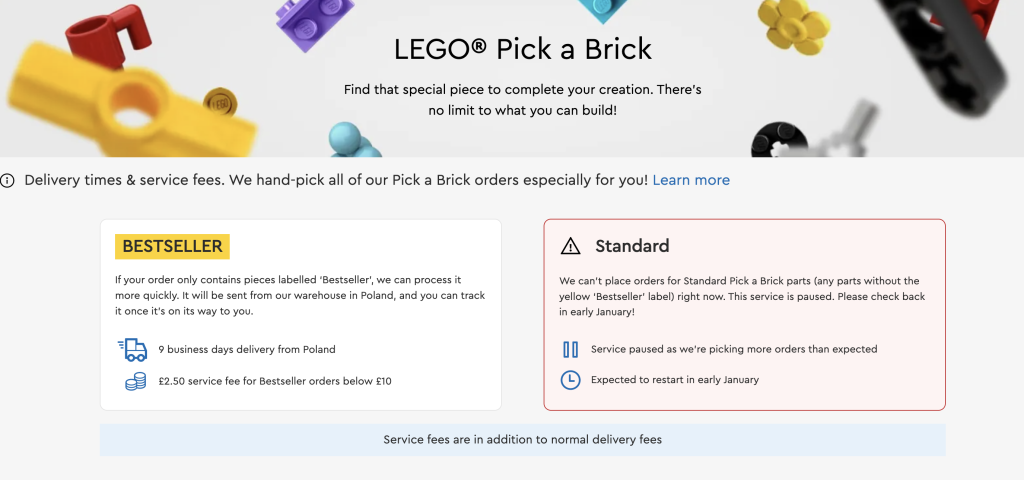Click Expected to restart in early January text
The image size is (1024, 480).
pyautogui.click(x=675, y=380)
